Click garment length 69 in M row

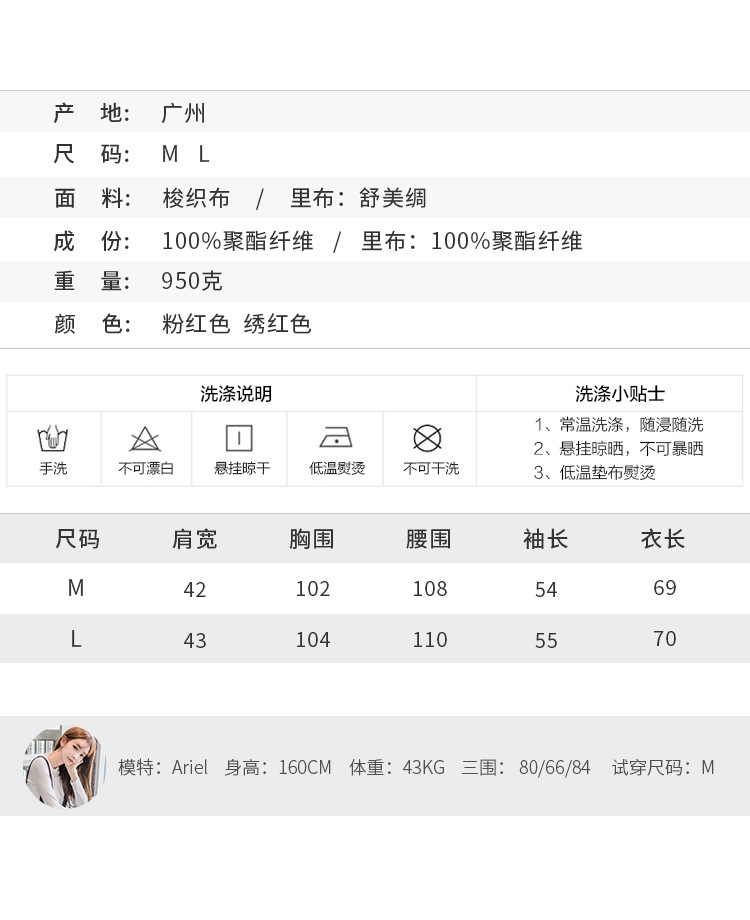(x=665, y=587)
